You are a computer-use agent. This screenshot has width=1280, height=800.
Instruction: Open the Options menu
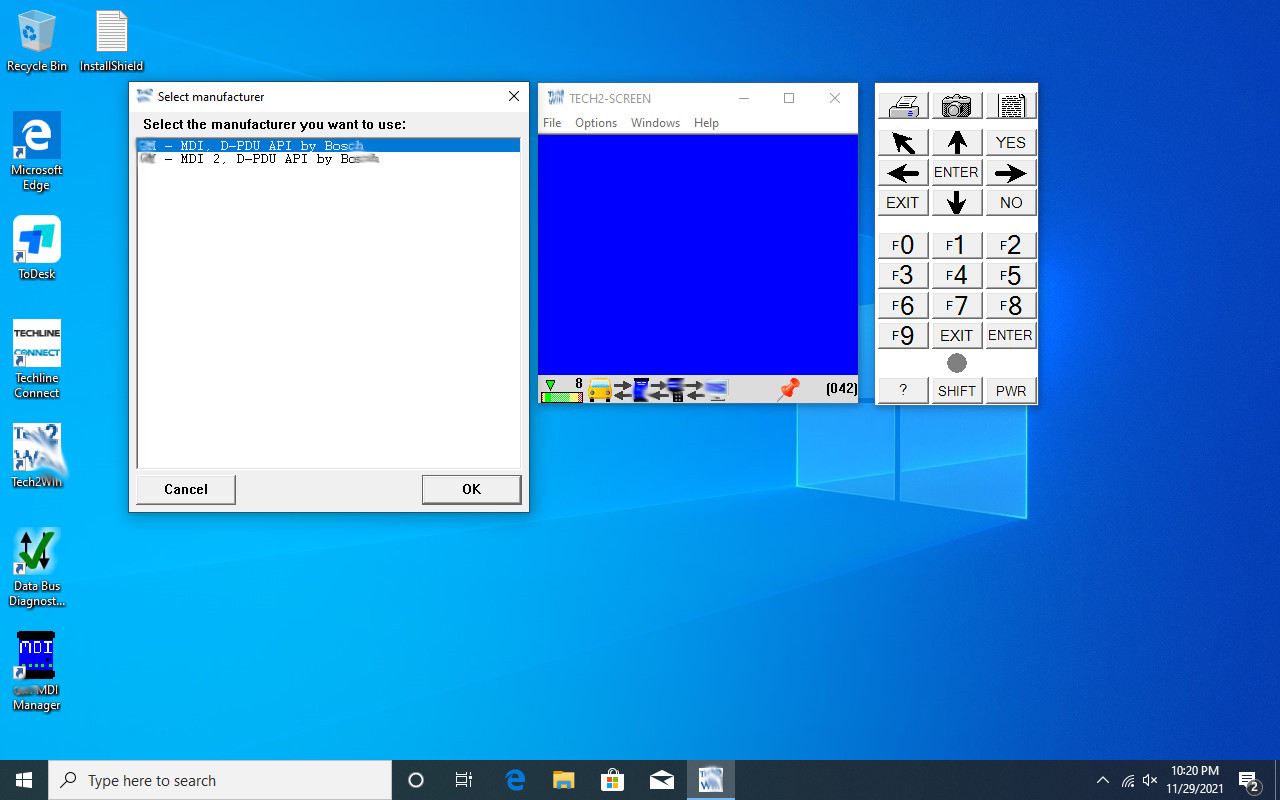596,122
